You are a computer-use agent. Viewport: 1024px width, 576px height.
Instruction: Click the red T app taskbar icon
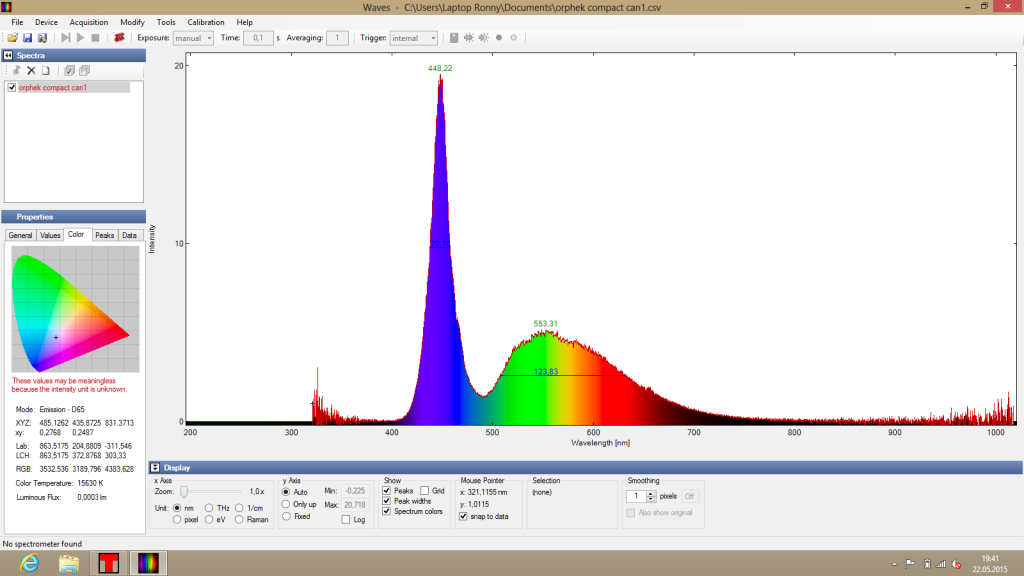pos(108,563)
